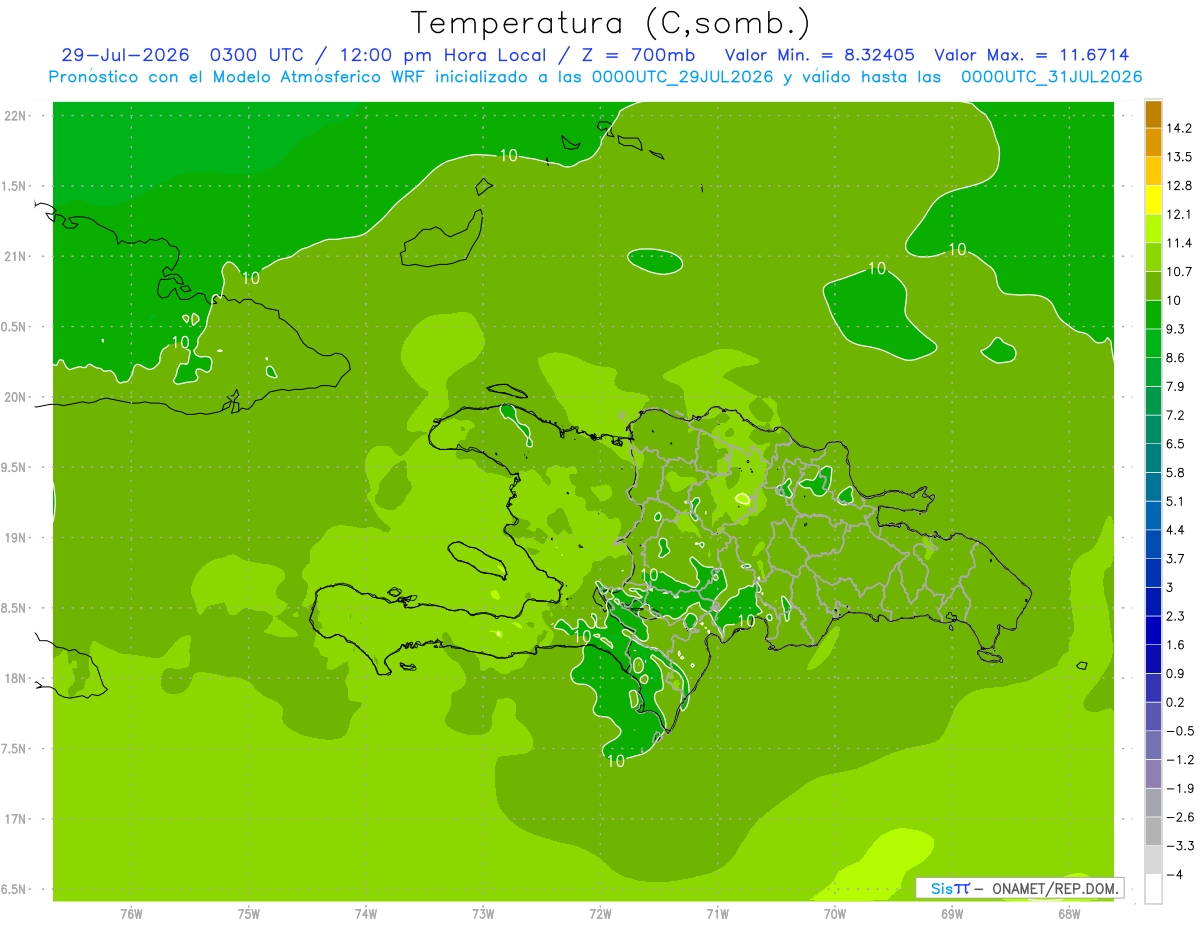
Task: Click the '7.9' legend value
Action: tap(1176, 387)
